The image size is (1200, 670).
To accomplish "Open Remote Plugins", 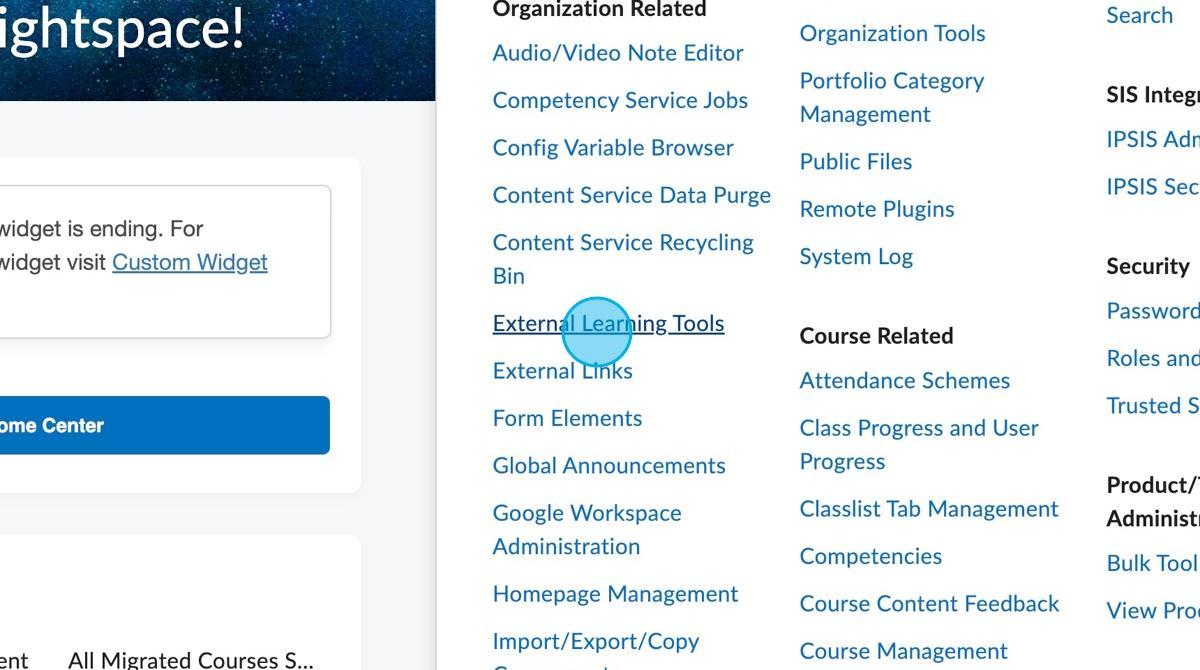I will tap(876, 208).
